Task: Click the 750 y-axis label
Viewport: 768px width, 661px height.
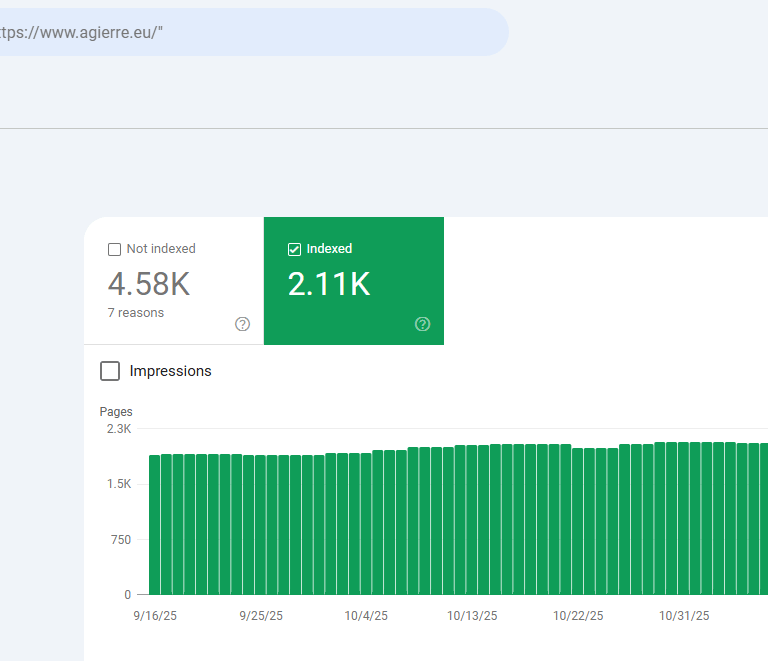Action: (120, 540)
